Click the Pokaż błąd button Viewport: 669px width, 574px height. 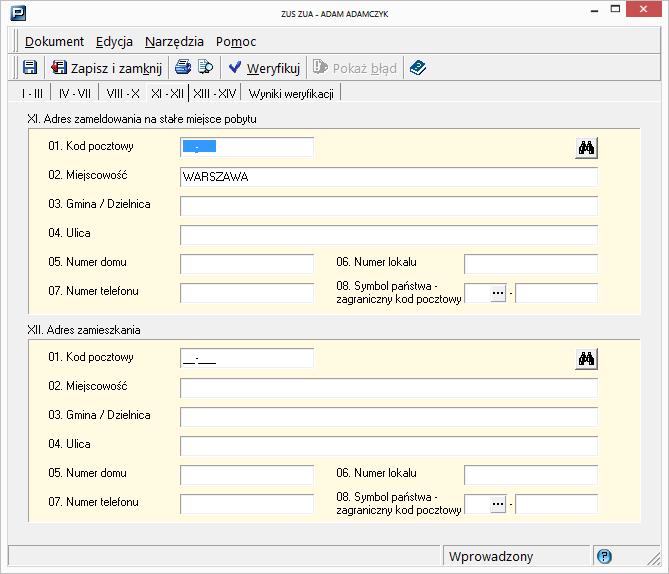click(x=355, y=68)
